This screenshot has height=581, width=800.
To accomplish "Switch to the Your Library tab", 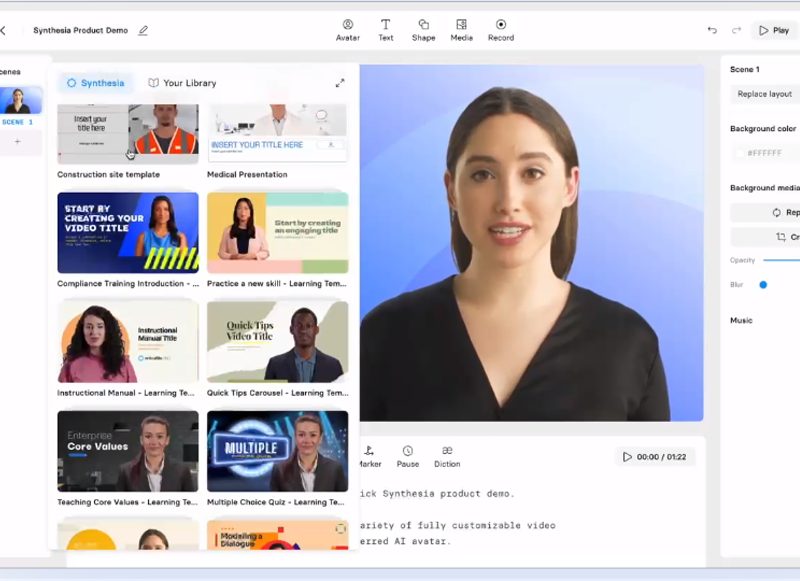I will click(x=182, y=83).
